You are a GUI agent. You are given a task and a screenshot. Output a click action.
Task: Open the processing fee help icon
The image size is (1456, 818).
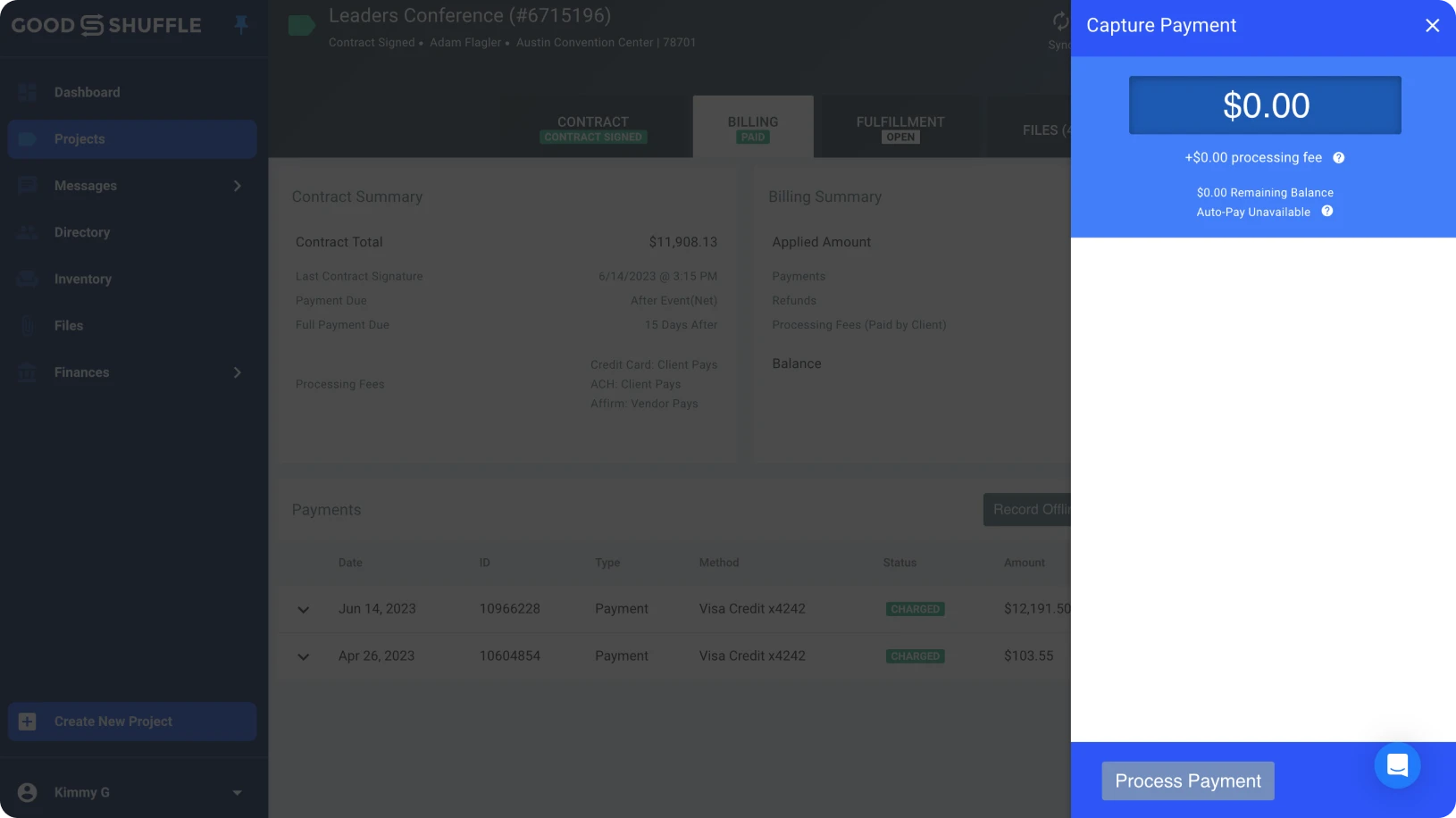pos(1338,158)
